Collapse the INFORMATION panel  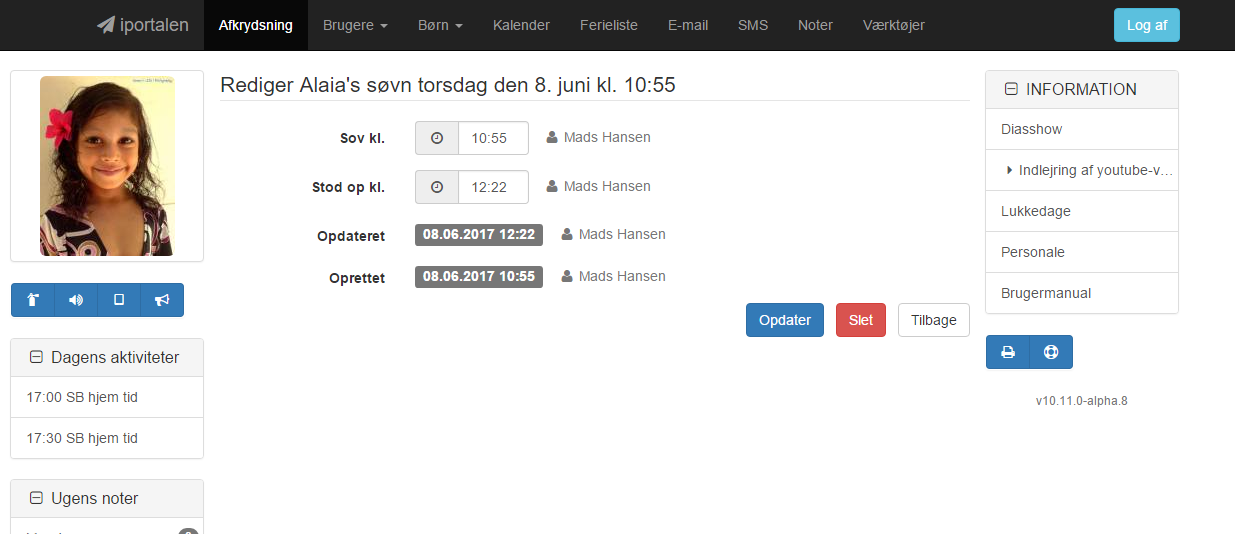tap(1011, 89)
